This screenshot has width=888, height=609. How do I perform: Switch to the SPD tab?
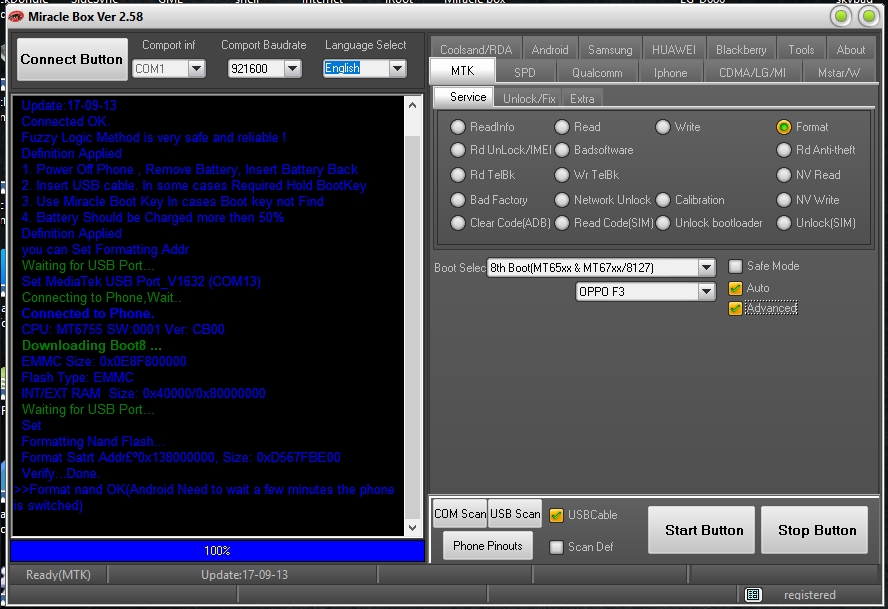point(524,73)
